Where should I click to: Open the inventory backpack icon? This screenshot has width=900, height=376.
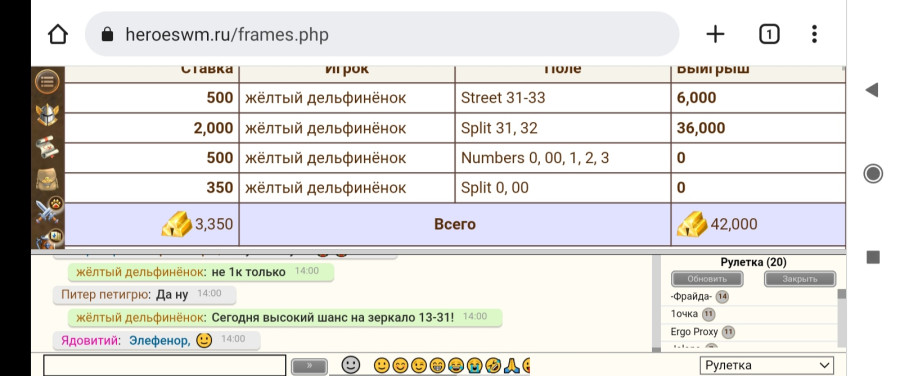[x=47, y=180]
